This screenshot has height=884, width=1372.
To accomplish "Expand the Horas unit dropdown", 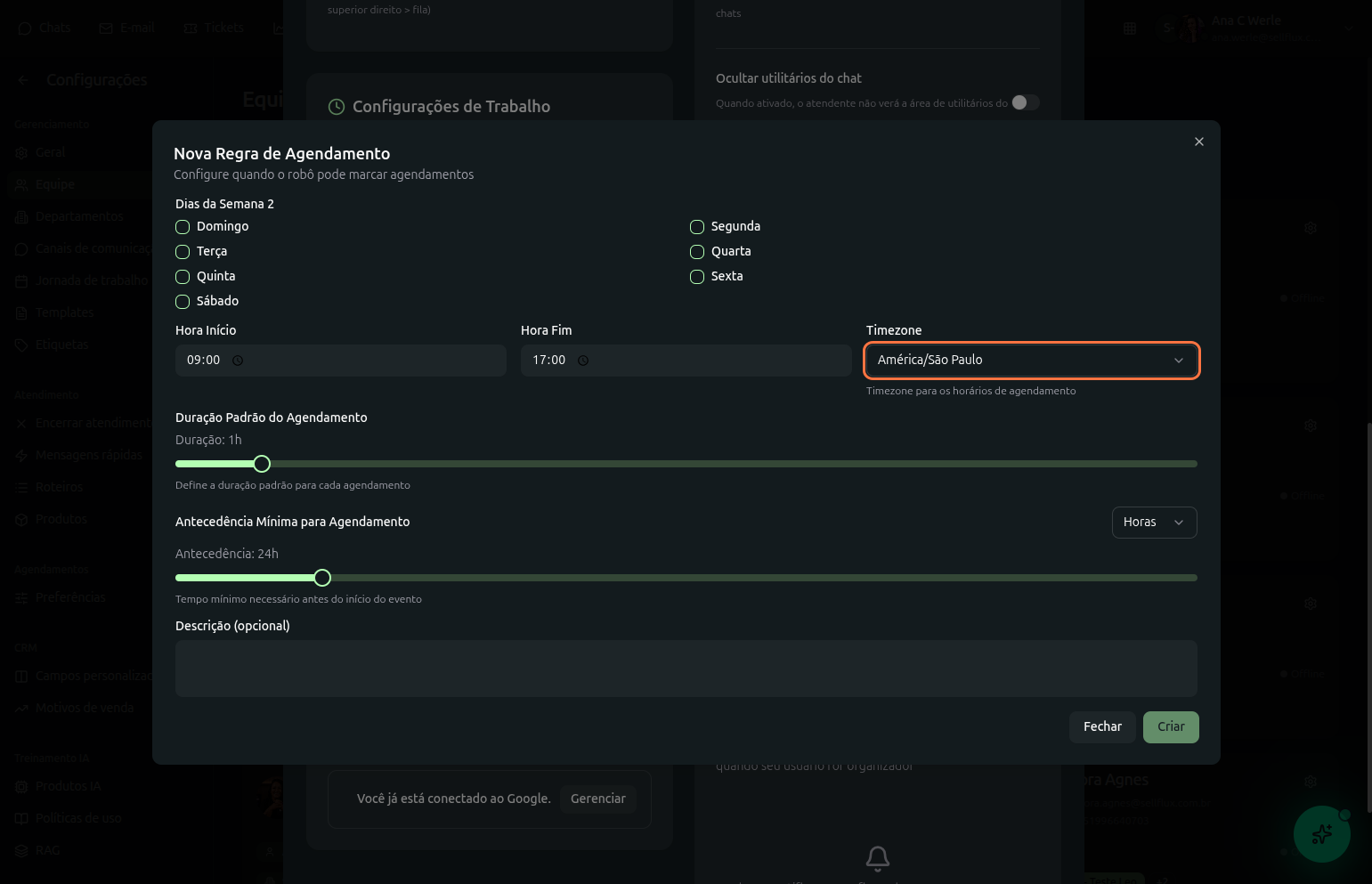I will point(1153,523).
